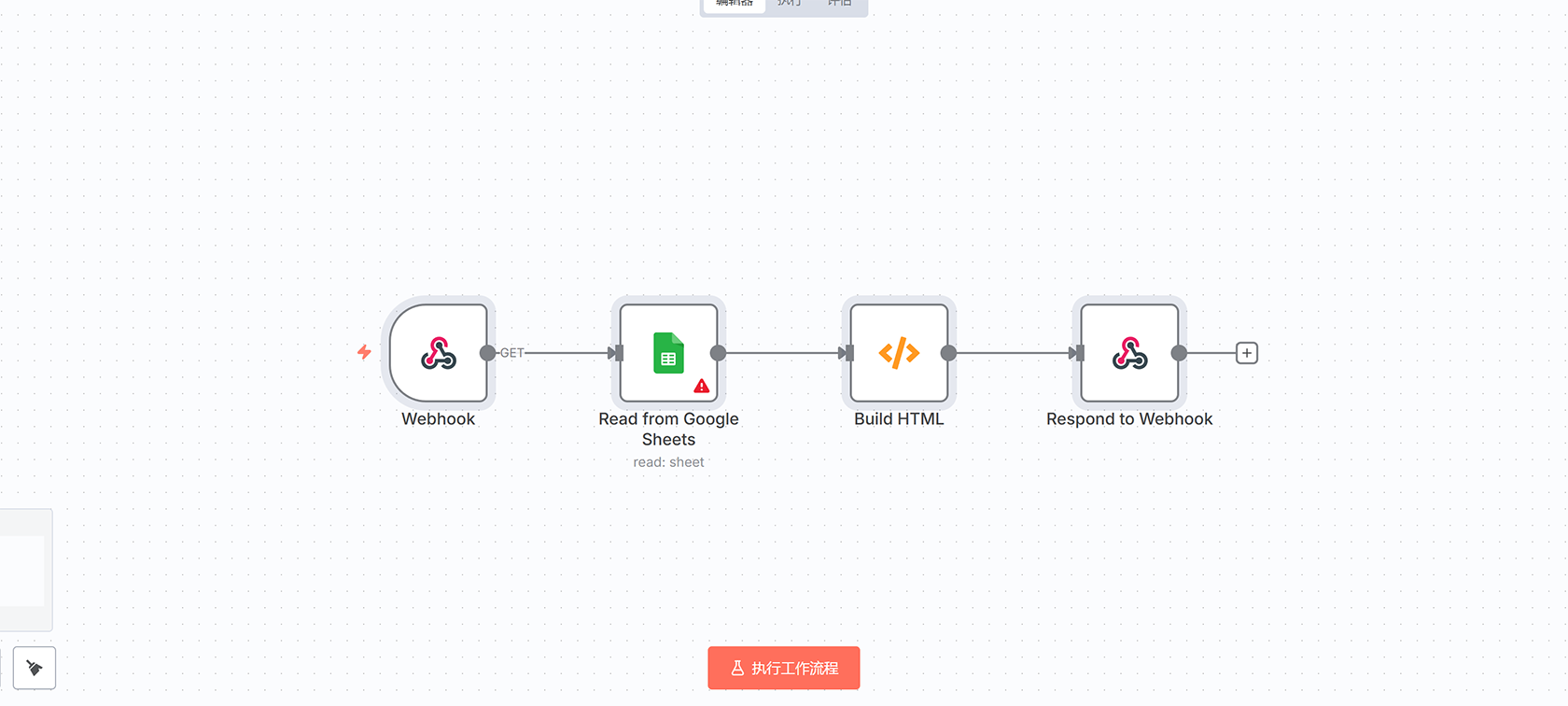Viewport: 1568px width, 706px height.
Task: Open the 评估 tab
Action: pos(839,4)
